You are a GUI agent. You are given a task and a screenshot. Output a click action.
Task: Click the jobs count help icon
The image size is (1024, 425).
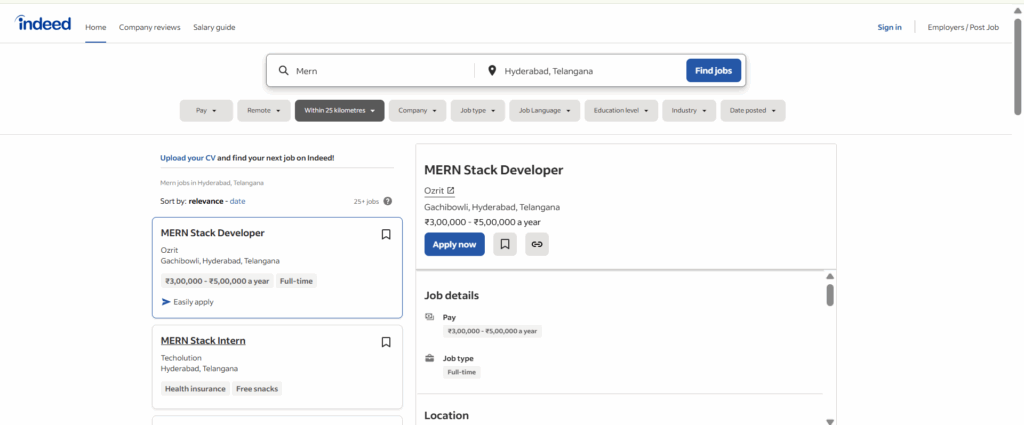tap(388, 201)
